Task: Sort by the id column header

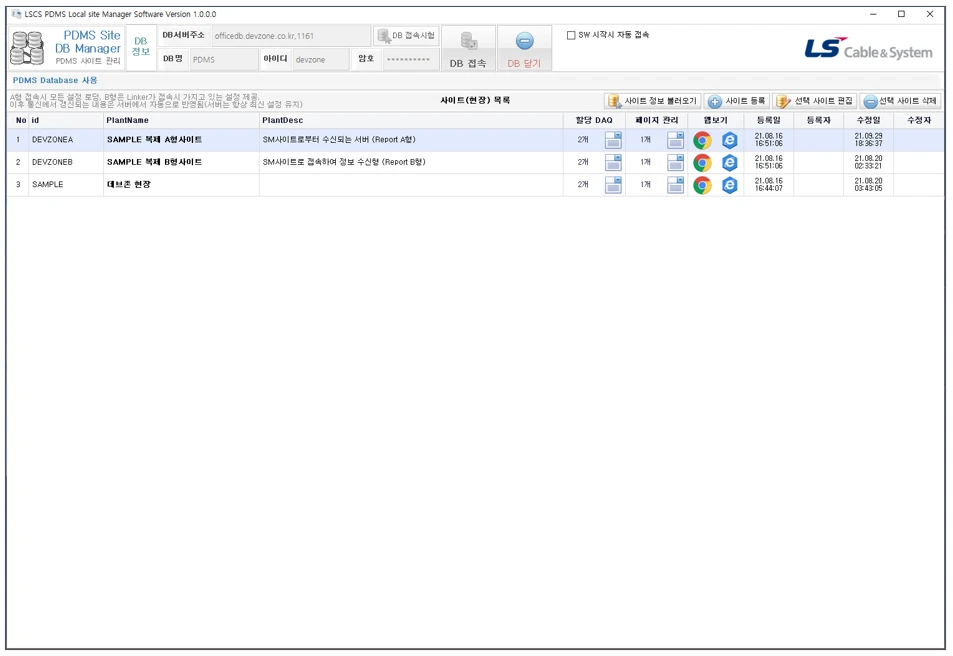Action: pyautogui.click(x=66, y=120)
